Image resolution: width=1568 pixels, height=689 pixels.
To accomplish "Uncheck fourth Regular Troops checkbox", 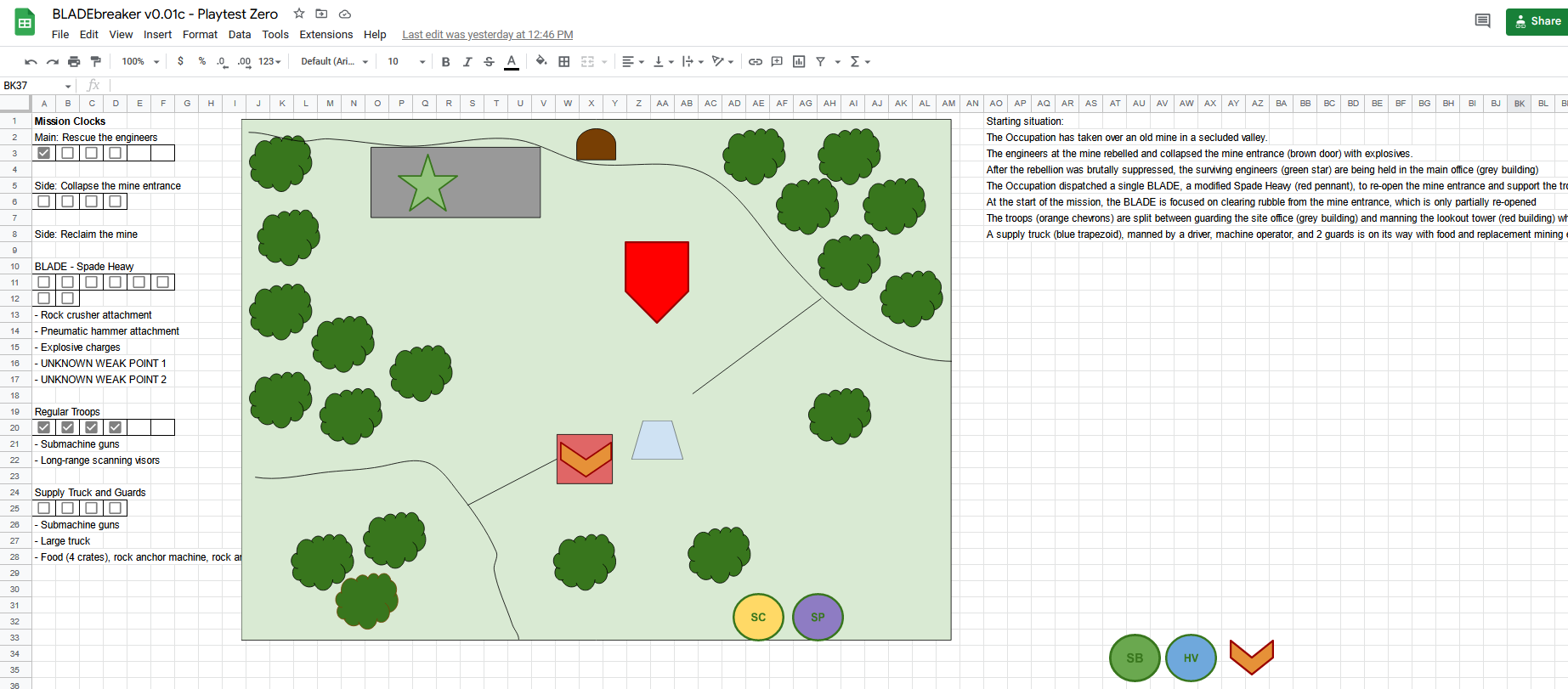I will pos(116,427).
